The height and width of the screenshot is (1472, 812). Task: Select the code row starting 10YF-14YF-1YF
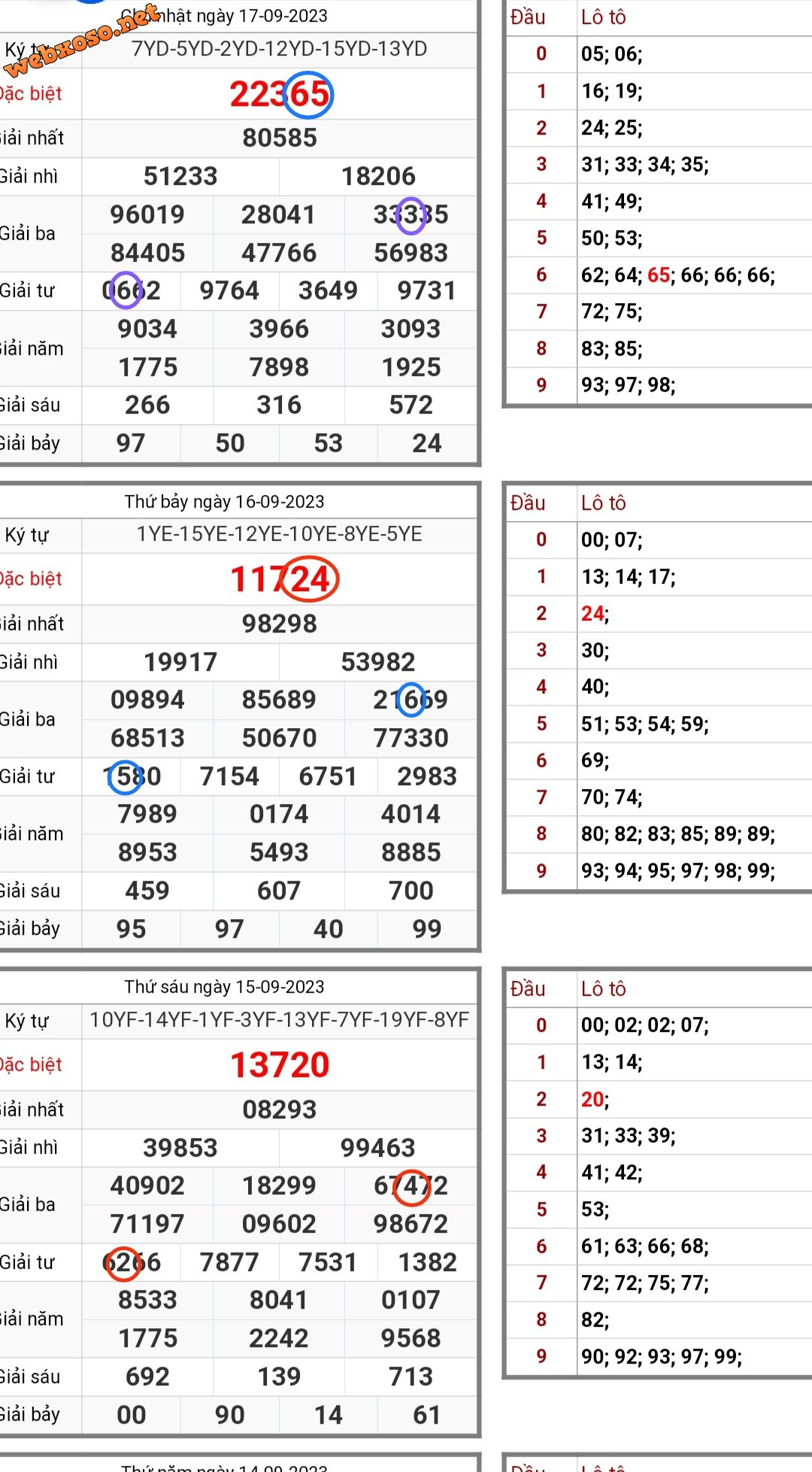(280, 1020)
